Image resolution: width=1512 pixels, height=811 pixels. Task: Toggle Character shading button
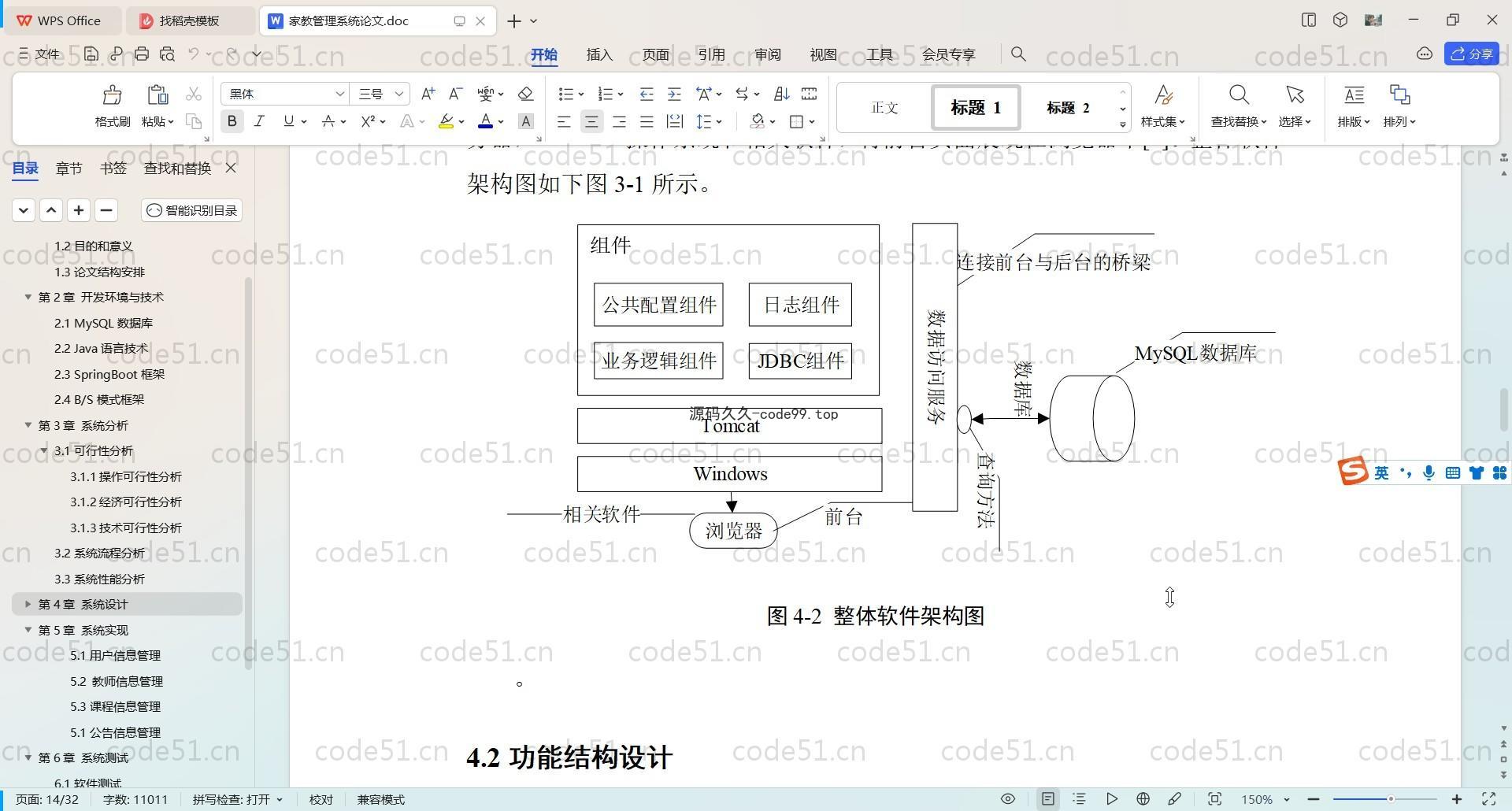[x=526, y=121]
